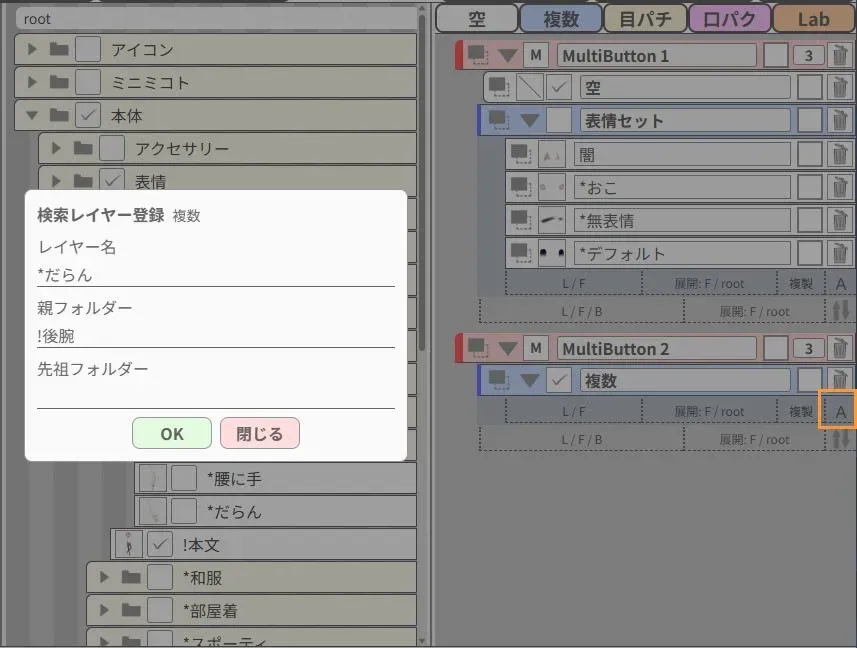Screen dimensions: 857x648
Task: Click the screen icon on *おこ row
Action: pyautogui.click(x=520, y=187)
